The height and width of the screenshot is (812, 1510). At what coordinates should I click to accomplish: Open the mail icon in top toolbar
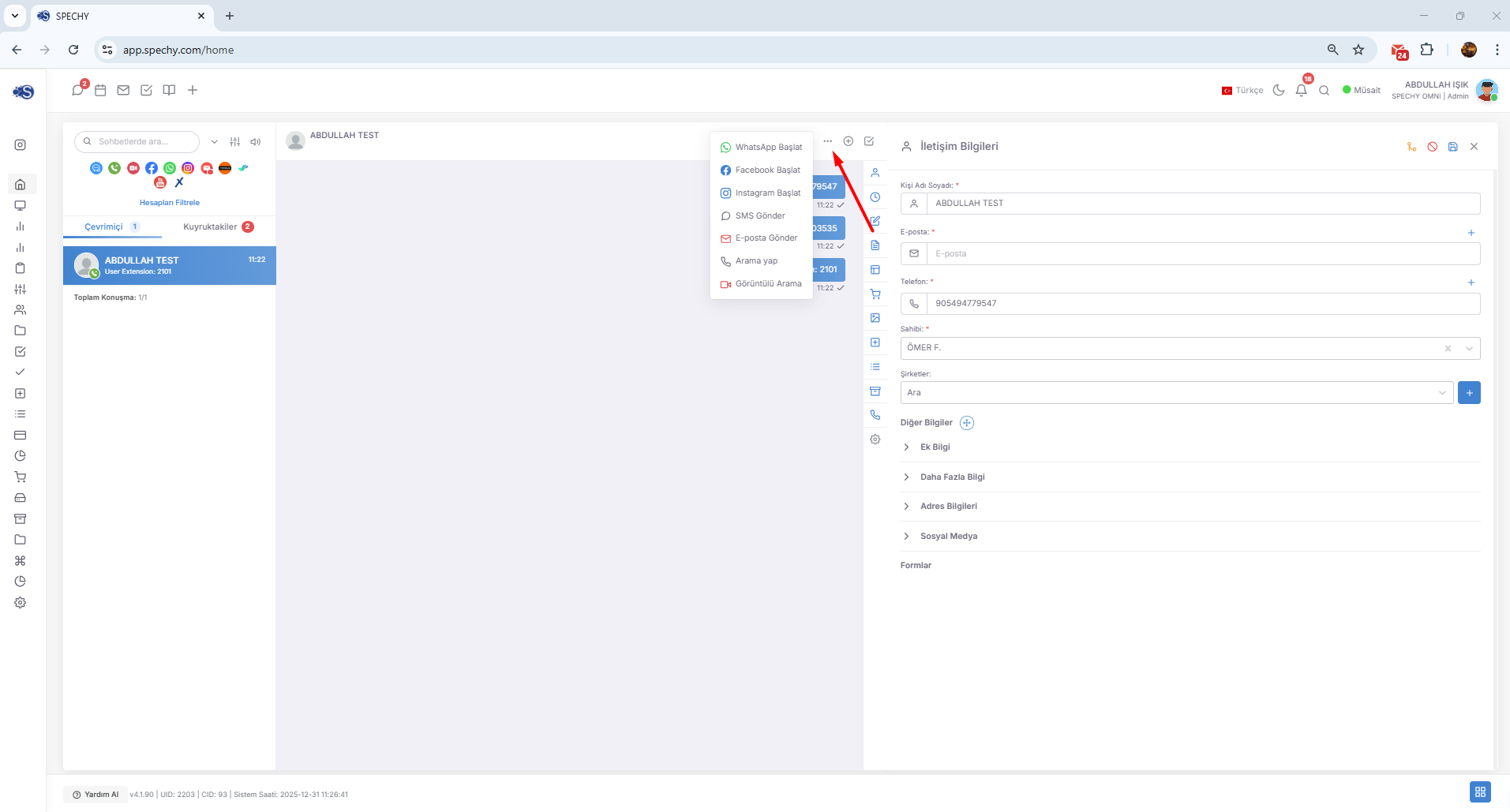(123, 90)
